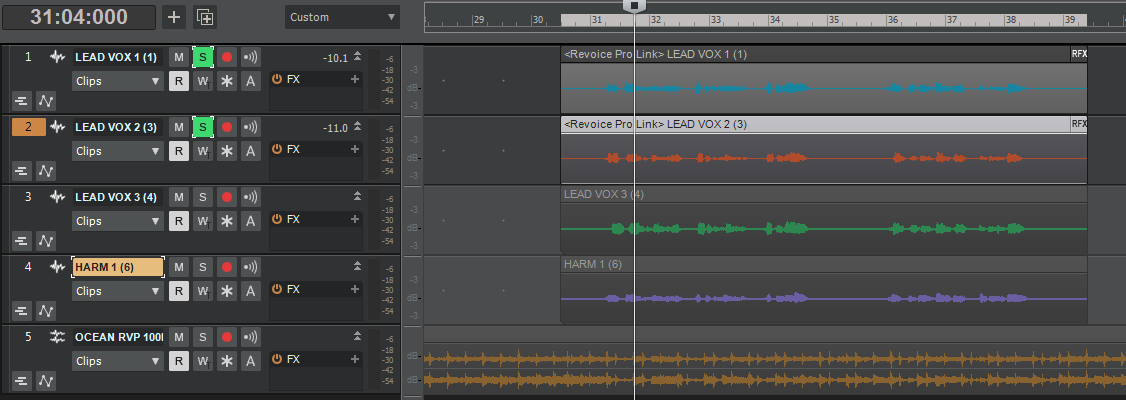The width and height of the screenshot is (1126, 400).
Task: Click the RFX button on LEAD VOX 1 clip
Action: [1079, 54]
